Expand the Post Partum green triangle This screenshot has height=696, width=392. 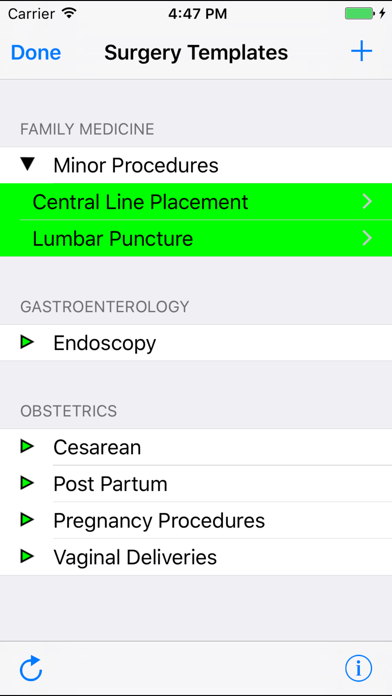[27, 483]
